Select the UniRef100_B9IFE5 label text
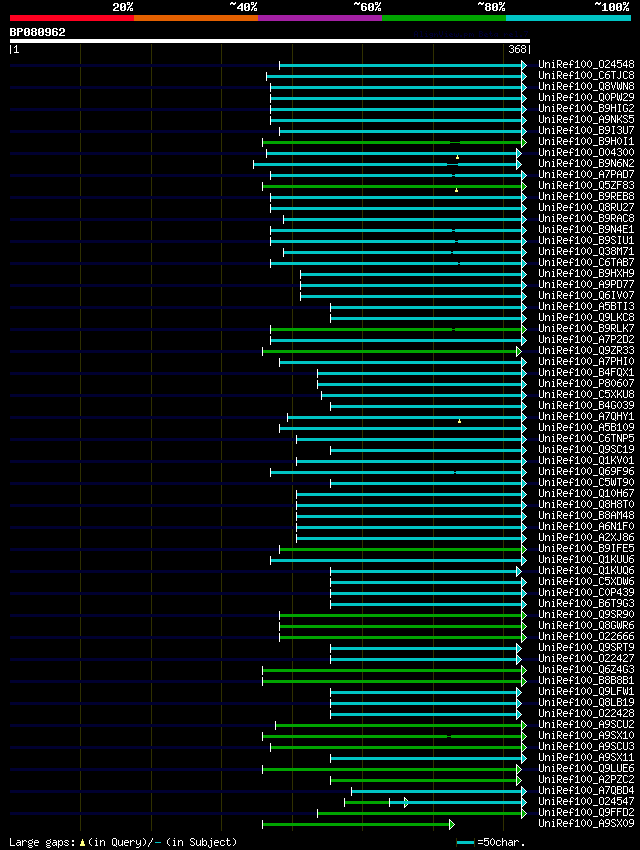The image size is (640, 850). click(586, 548)
